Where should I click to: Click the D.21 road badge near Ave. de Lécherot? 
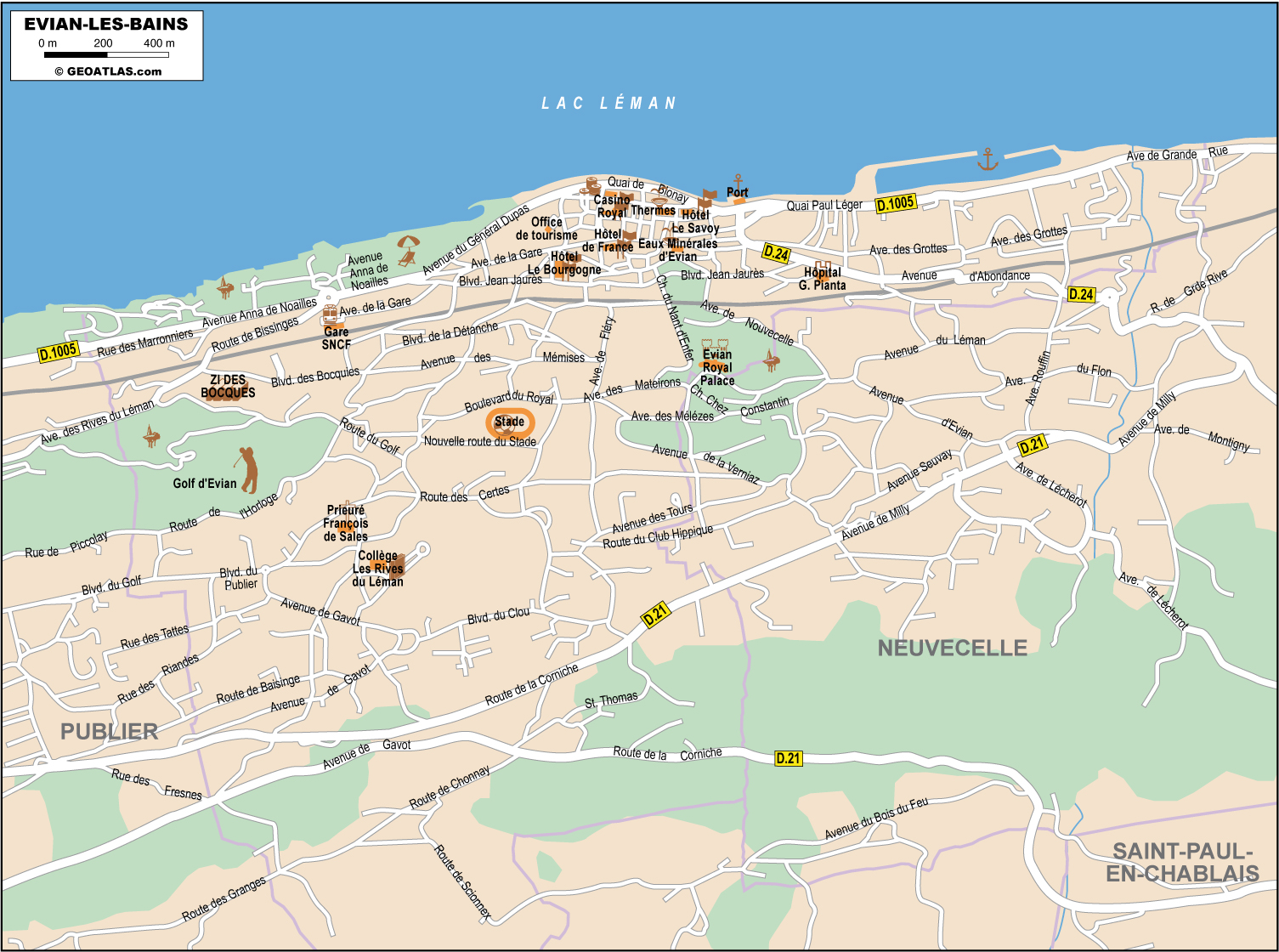click(x=1032, y=445)
